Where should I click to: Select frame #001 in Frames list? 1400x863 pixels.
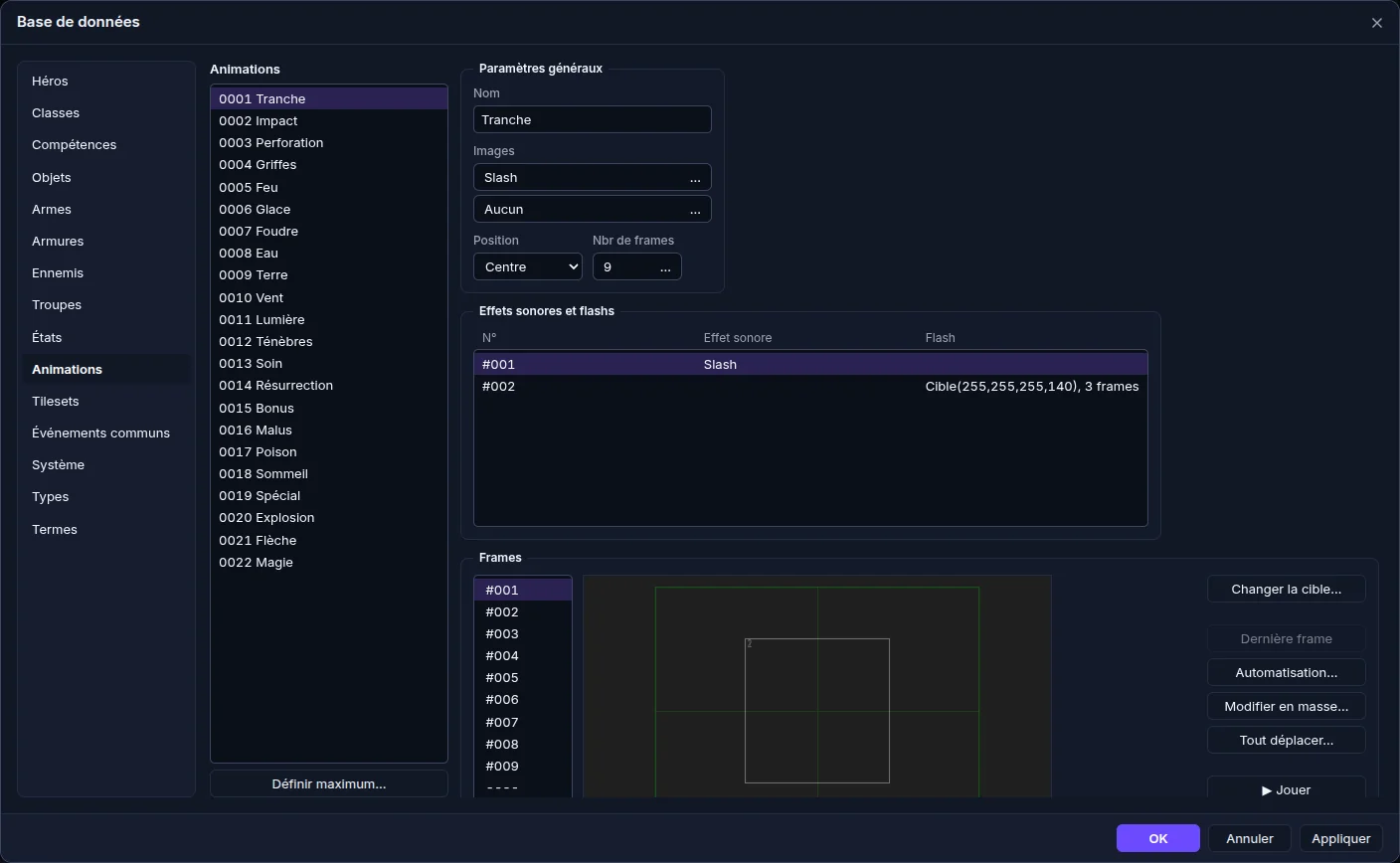click(523, 590)
